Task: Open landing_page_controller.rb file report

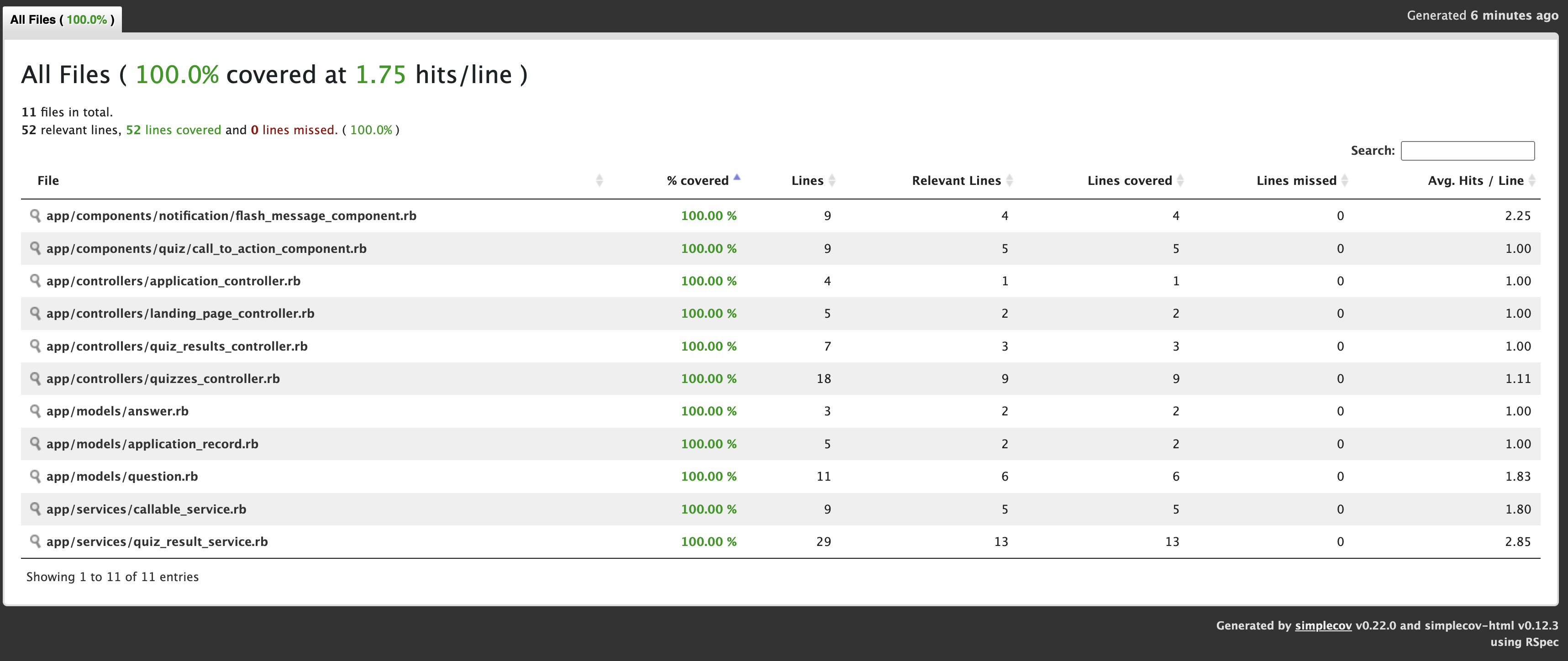Action: click(180, 314)
